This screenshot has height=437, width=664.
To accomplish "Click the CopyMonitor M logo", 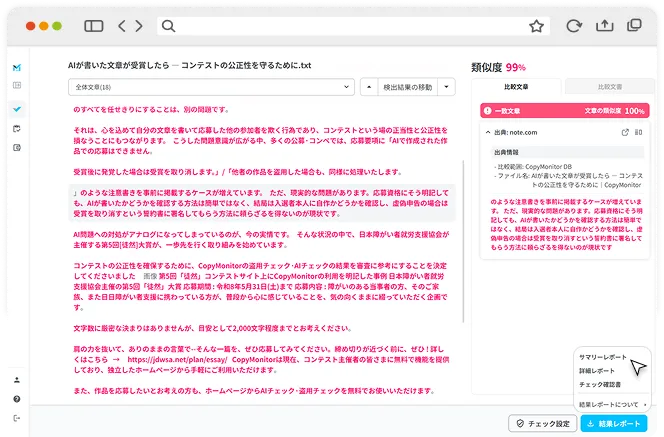I will tap(17, 67).
